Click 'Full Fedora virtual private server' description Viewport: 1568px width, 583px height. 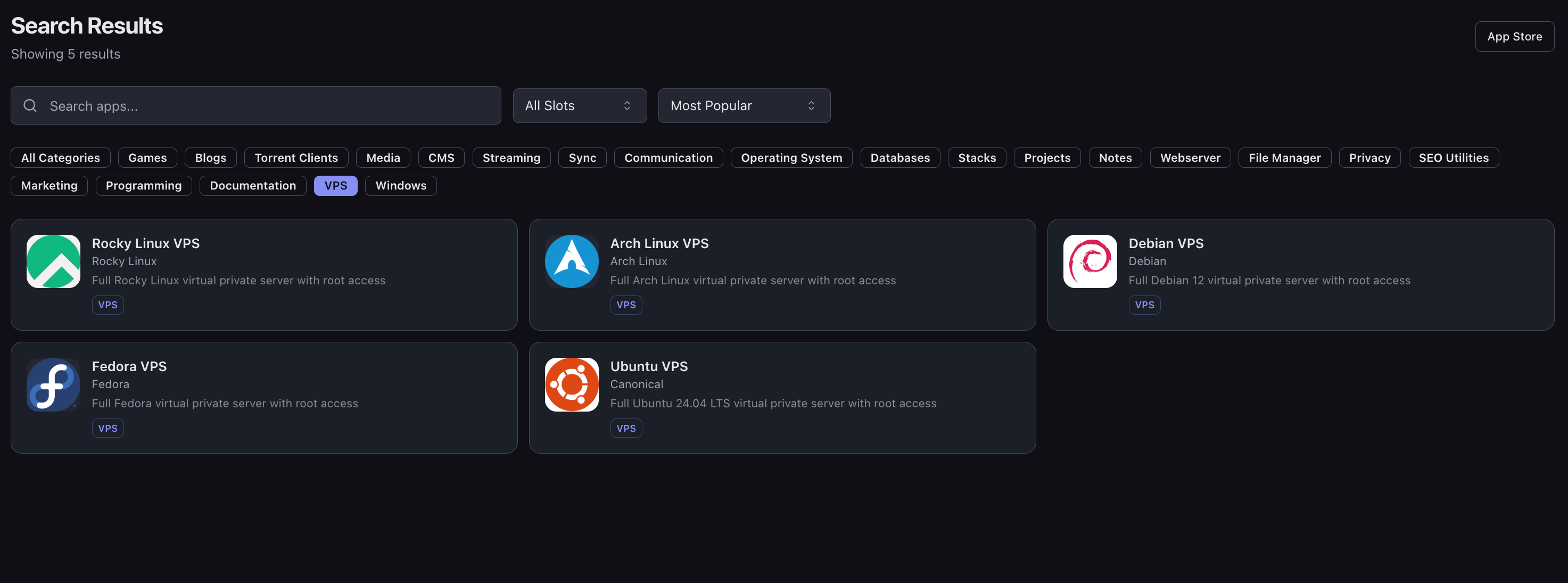(225, 403)
